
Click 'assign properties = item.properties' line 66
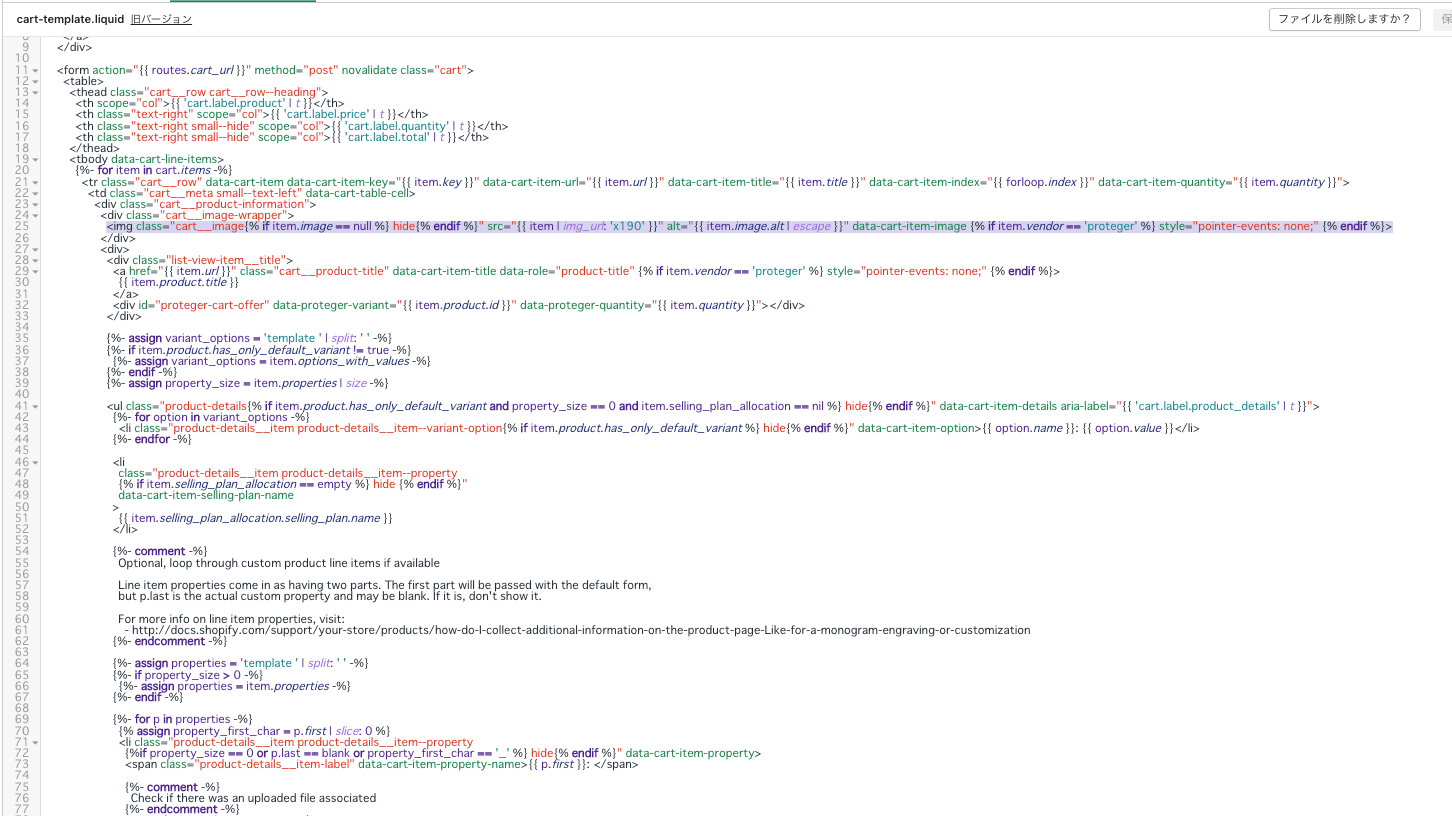(x=235, y=687)
